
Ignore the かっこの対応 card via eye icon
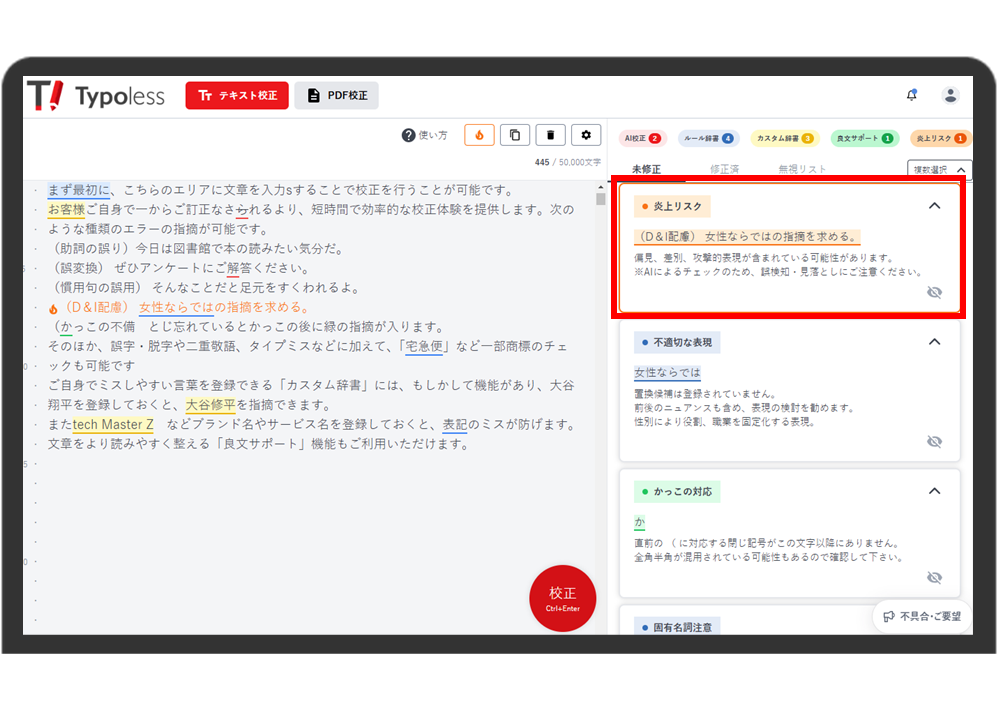(x=934, y=578)
